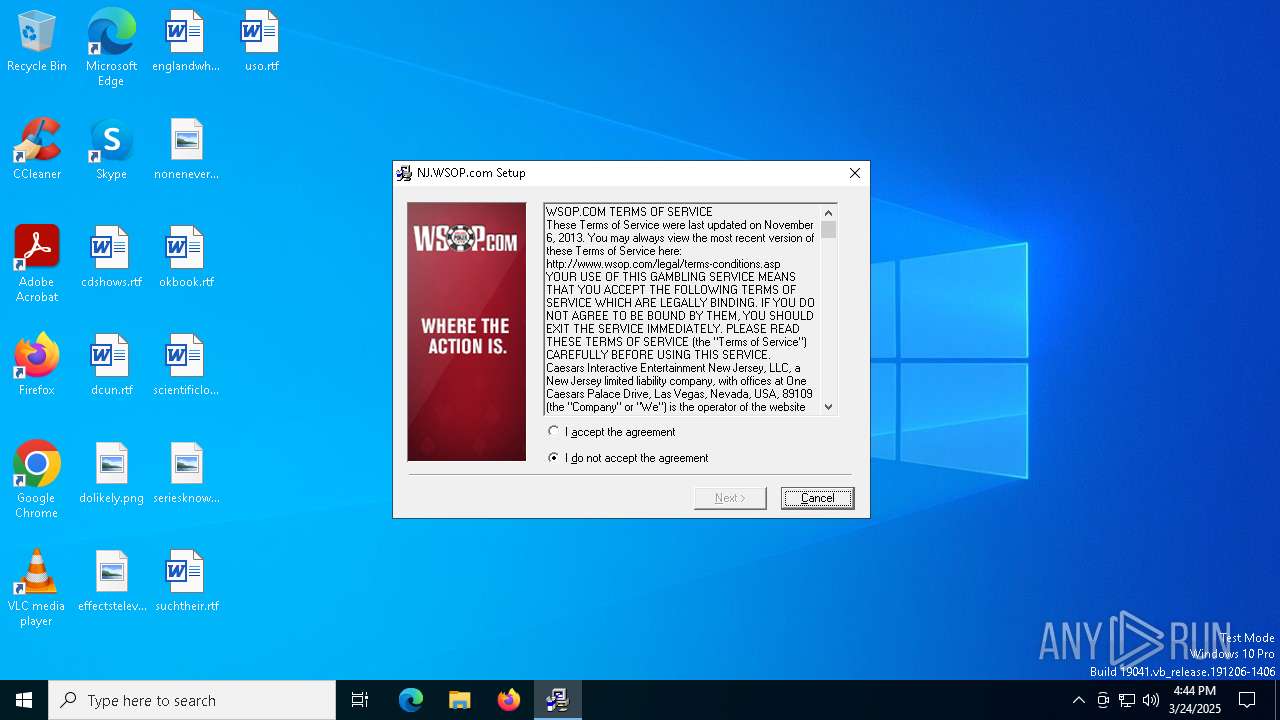Select the dolikely.png desktop file
The image size is (1280, 720).
pos(111,474)
